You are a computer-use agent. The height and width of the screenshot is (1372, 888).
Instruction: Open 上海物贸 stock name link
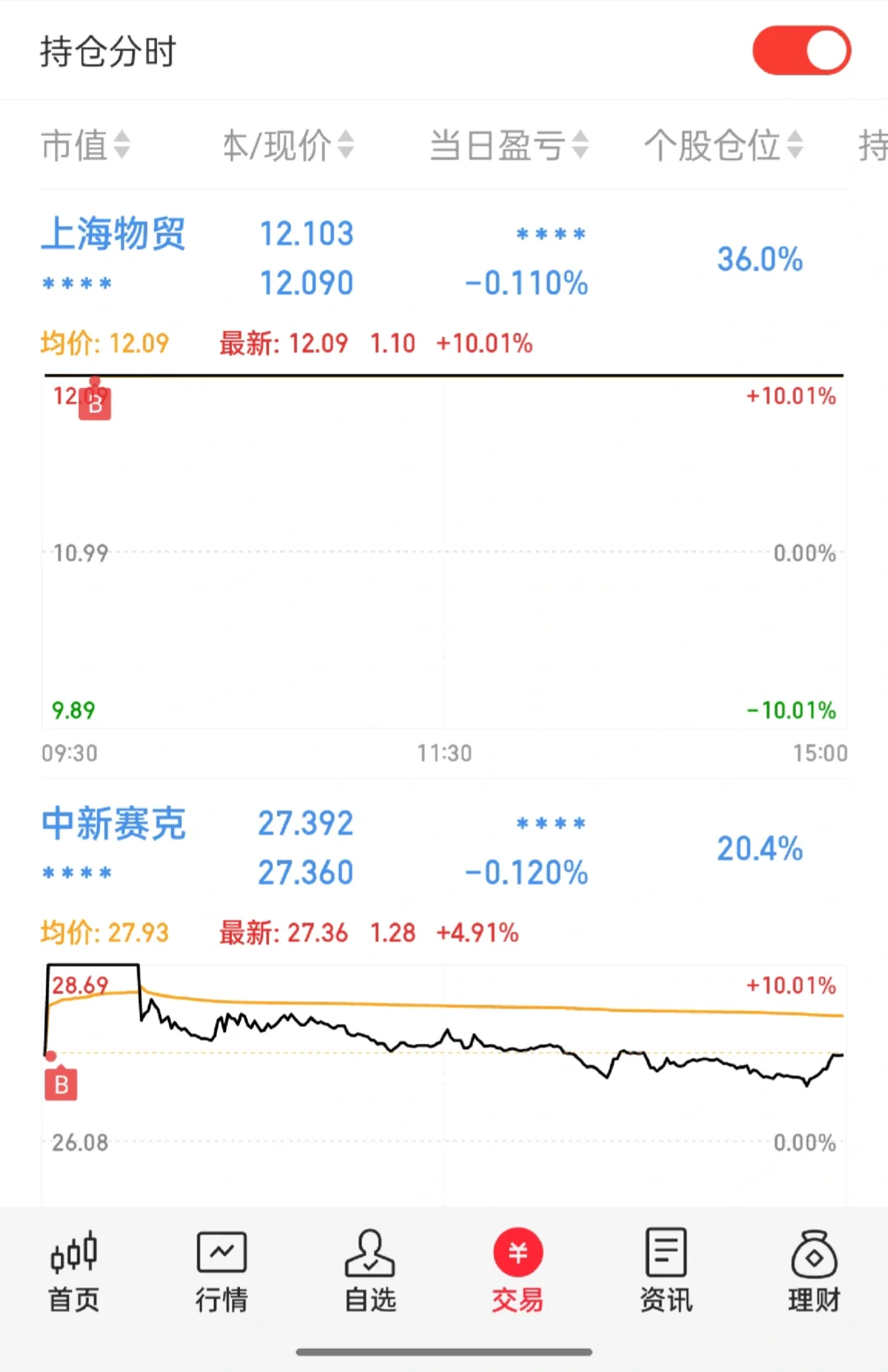pos(113,233)
